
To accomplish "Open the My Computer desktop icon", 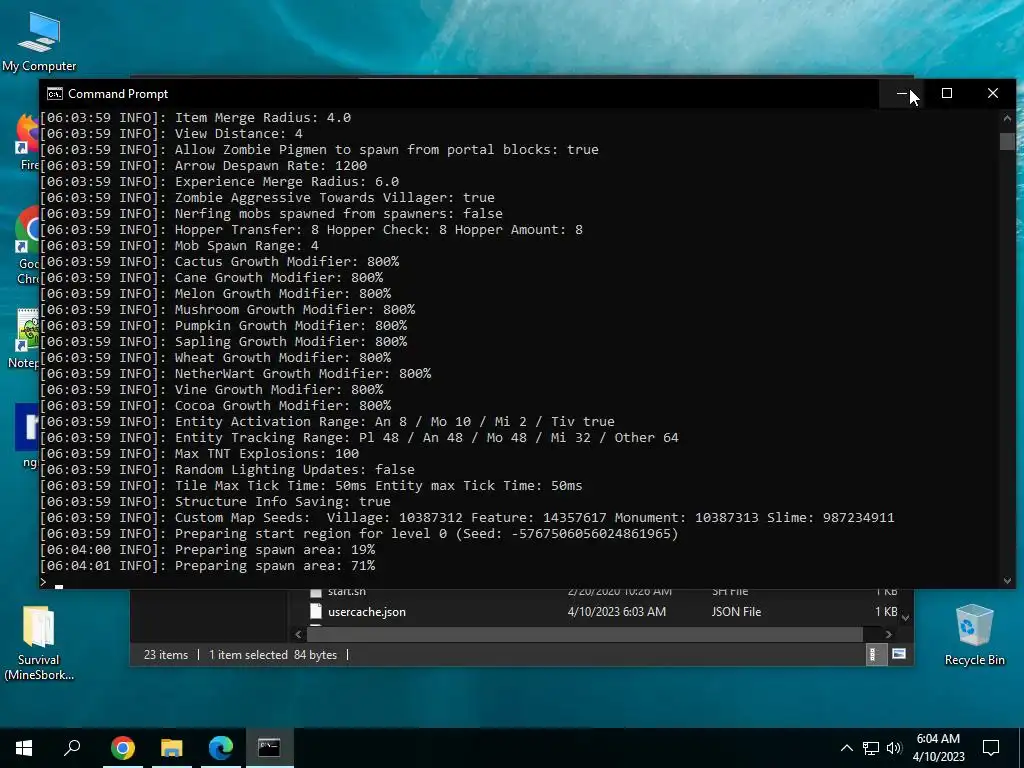I will pyautogui.click(x=39, y=42).
